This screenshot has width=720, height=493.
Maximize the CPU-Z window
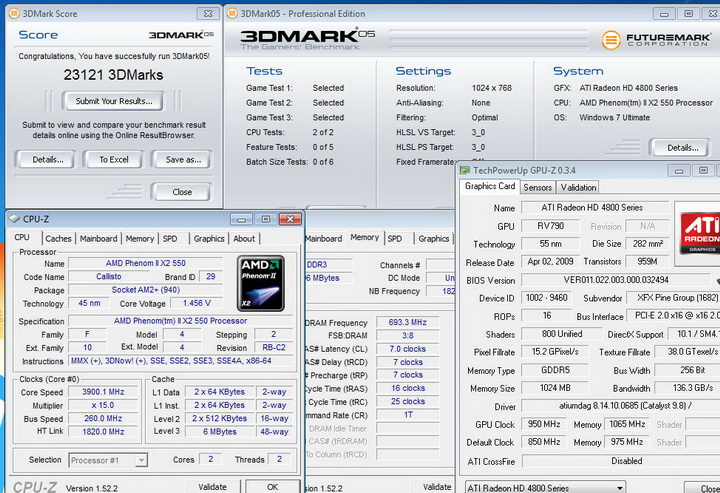pos(266,219)
